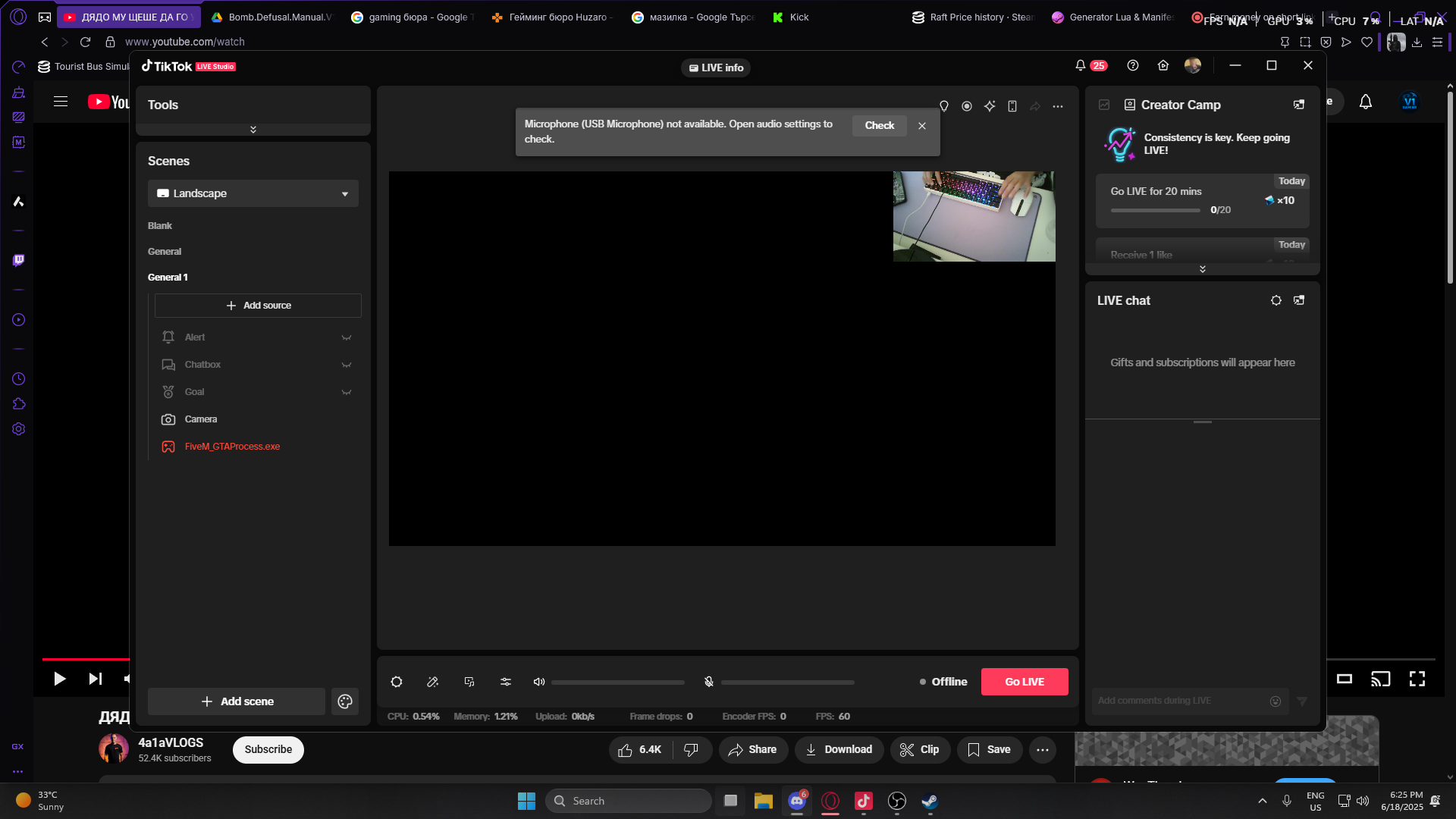The width and height of the screenshot is (1456, 819).
Task: Select the camera feed in preview
Action: pyautogui.click(x=974, y=216)
